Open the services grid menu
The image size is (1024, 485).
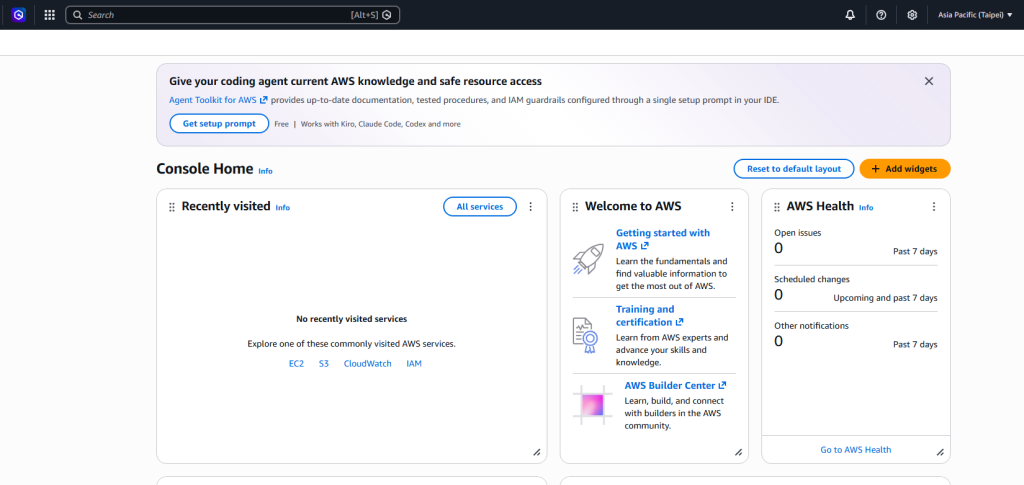50,15
